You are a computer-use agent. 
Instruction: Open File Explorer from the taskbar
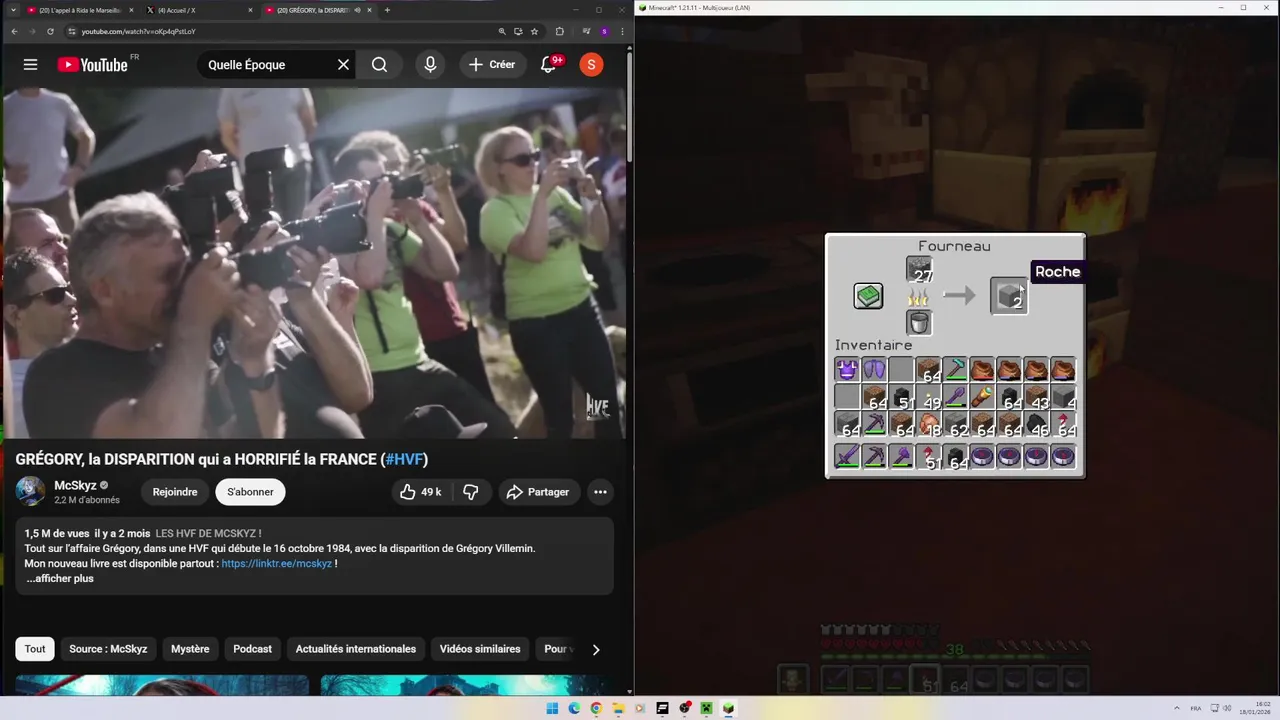tap(618, 708)
